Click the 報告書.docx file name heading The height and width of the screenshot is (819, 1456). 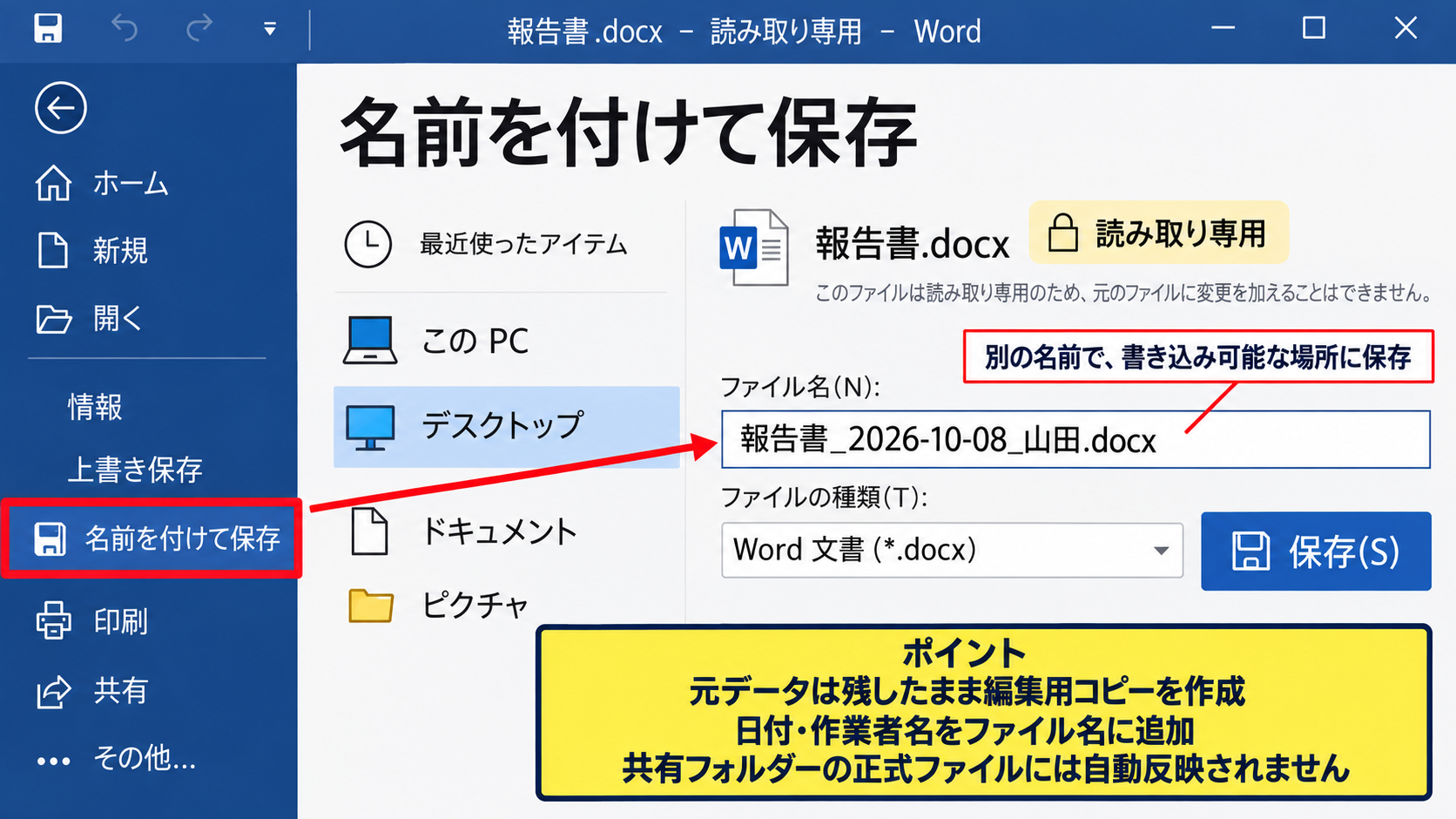pyautogui.click(x=912, y=244)
